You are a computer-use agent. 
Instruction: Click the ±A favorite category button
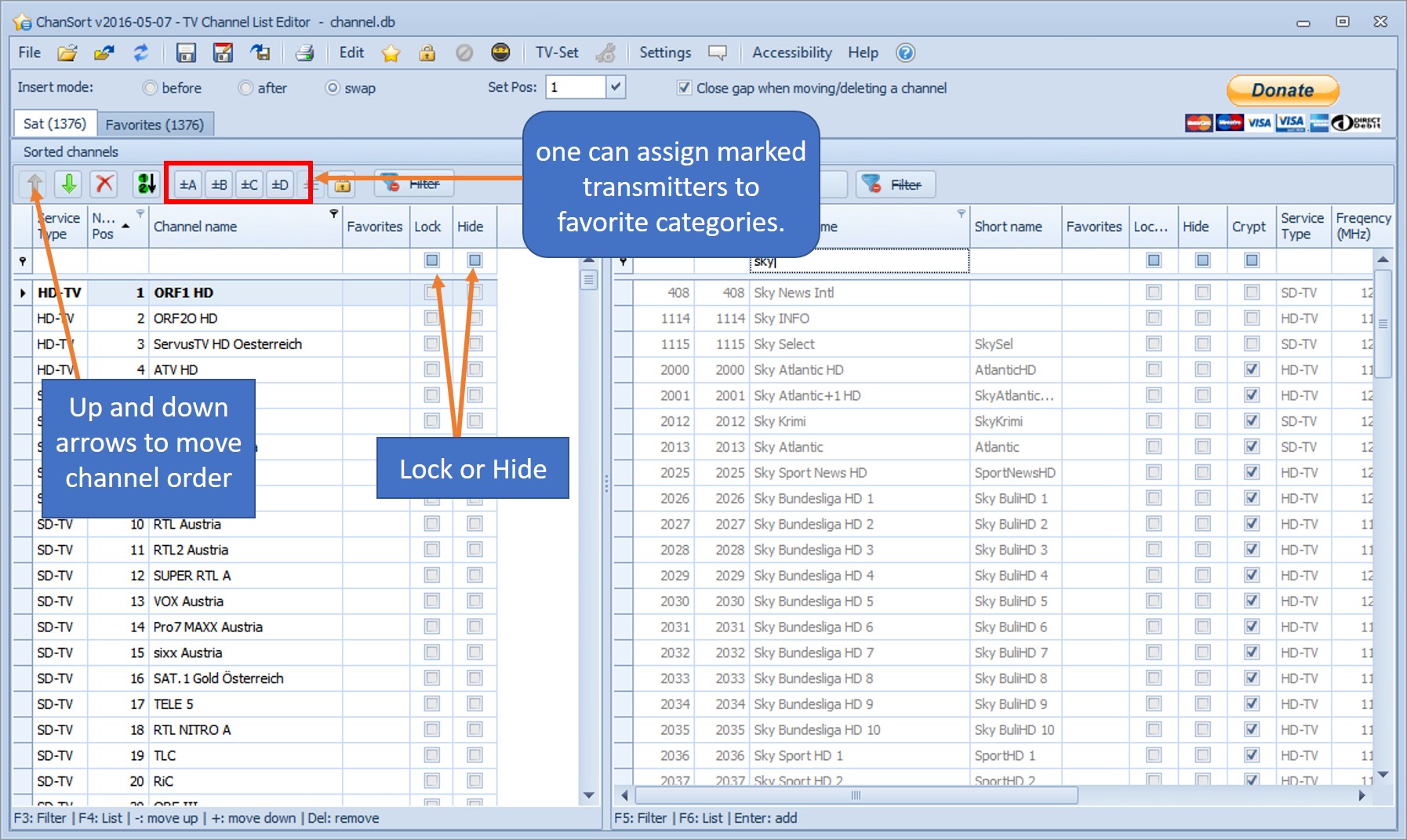[187, 184]
